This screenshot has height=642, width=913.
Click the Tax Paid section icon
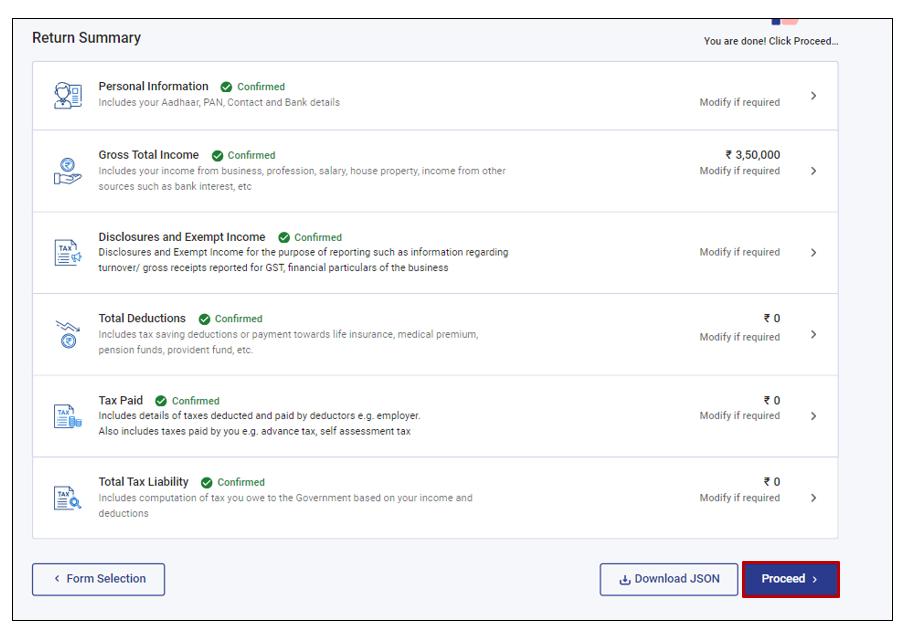point(67,416)
